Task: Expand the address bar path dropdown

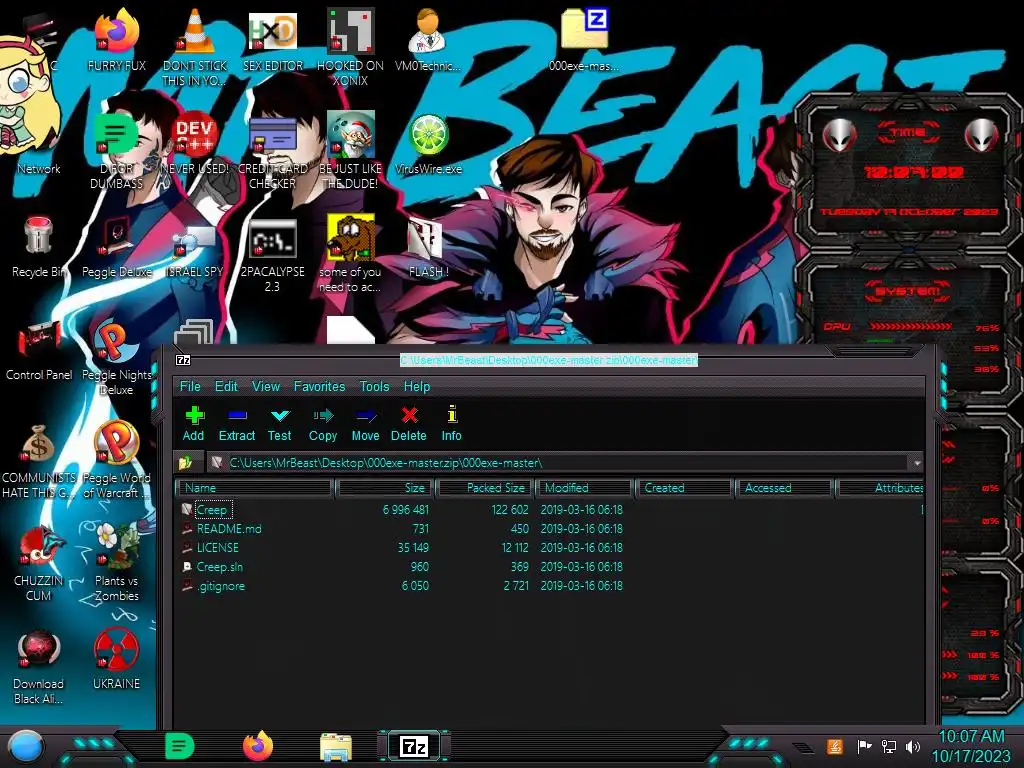Action: tap(917, 462)
